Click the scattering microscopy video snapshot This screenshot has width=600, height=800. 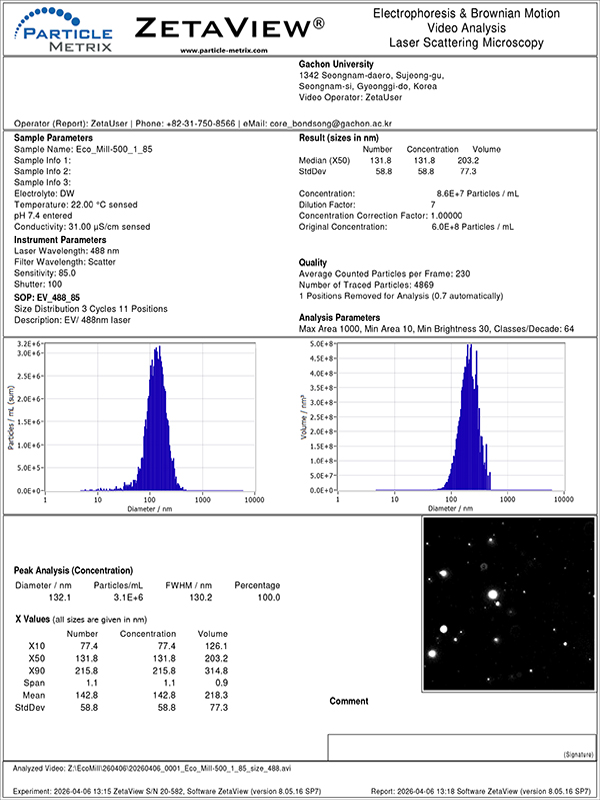click(503, 603)
